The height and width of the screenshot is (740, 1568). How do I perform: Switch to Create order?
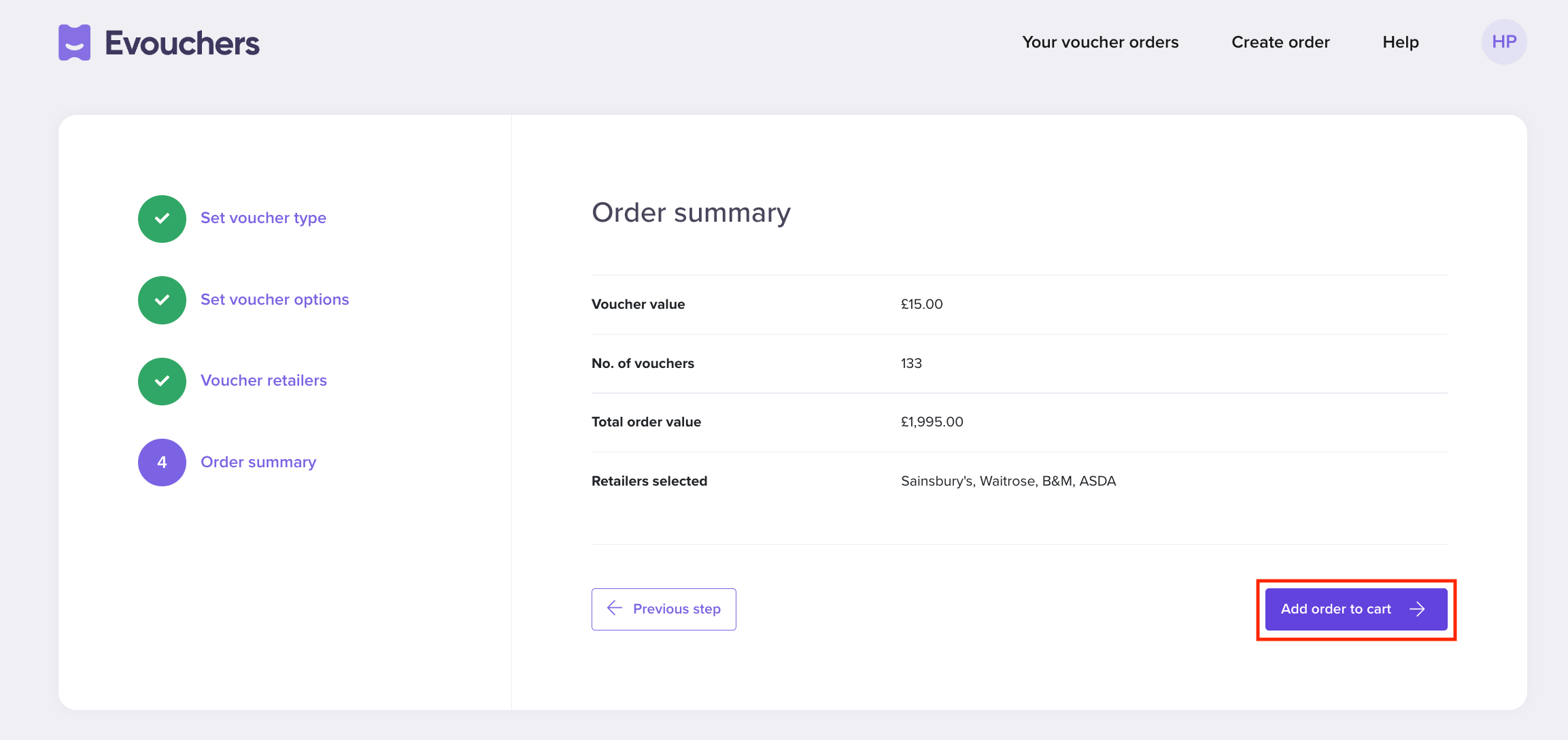click(1280, 41)
